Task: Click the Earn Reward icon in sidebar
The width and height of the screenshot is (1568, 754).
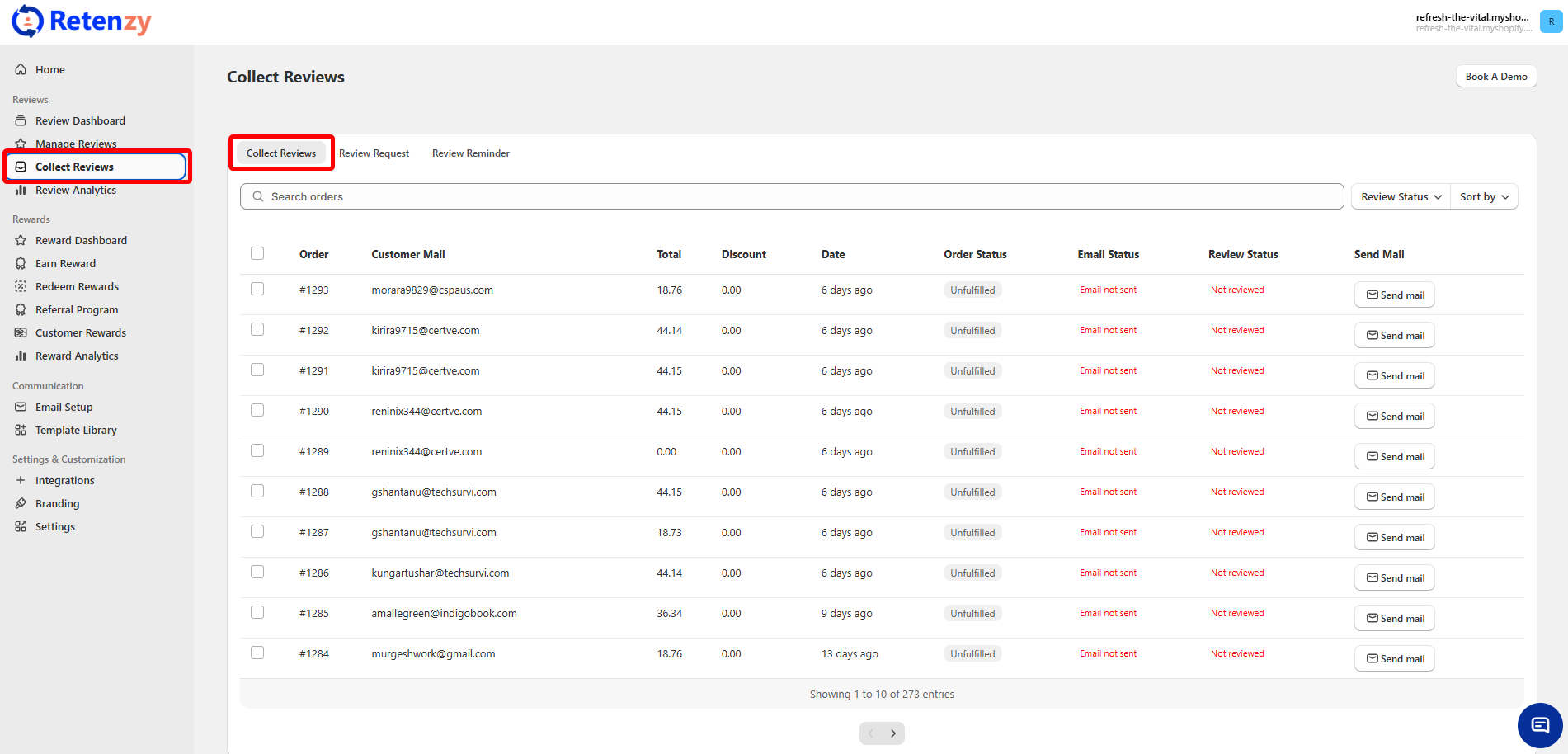Action: [21, 263]
